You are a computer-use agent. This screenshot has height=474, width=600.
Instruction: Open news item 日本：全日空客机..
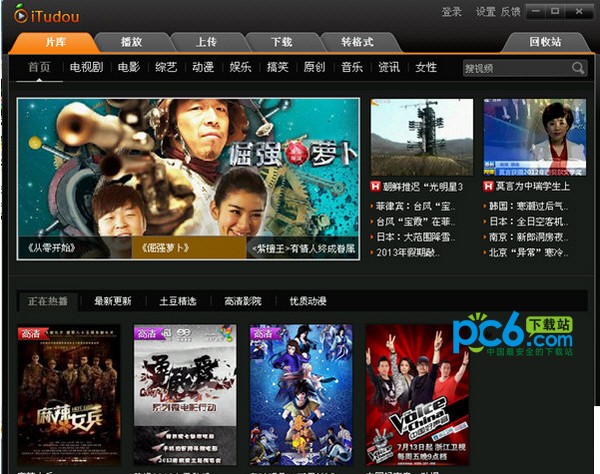click(528, 222)
